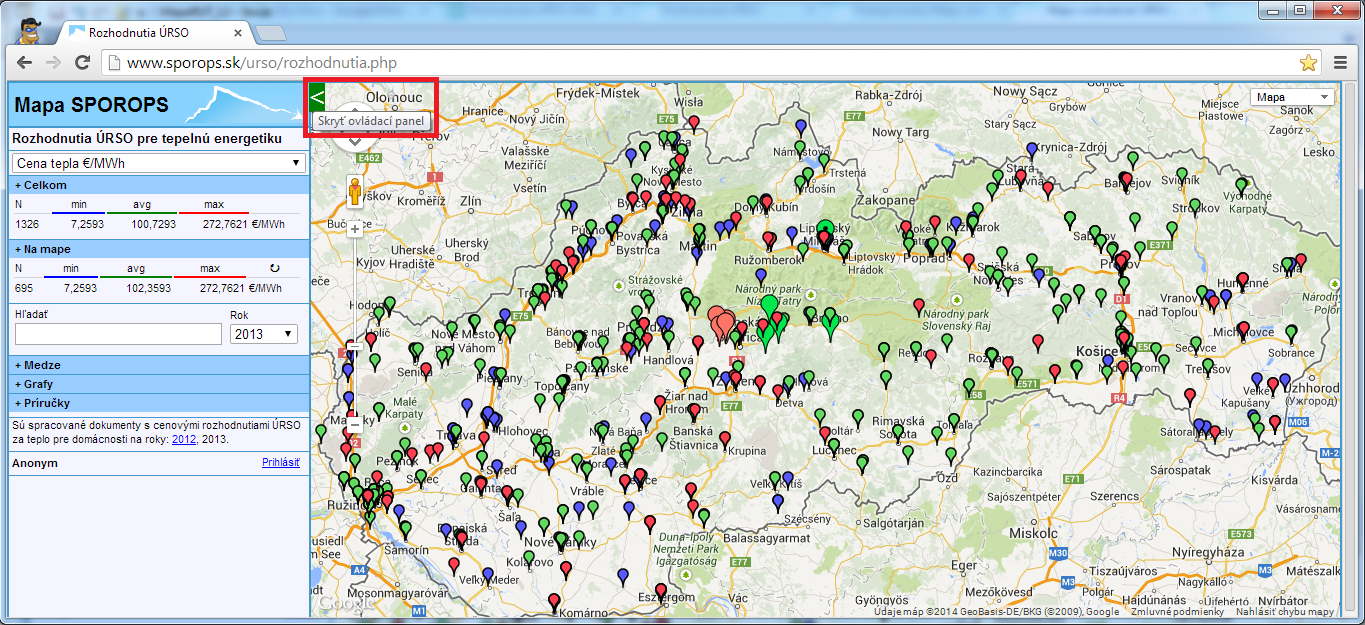Select the Rozhodnutia ÚRSO pre tepelnú energetiku title
1365x625 pixels.
pos(147,139)
